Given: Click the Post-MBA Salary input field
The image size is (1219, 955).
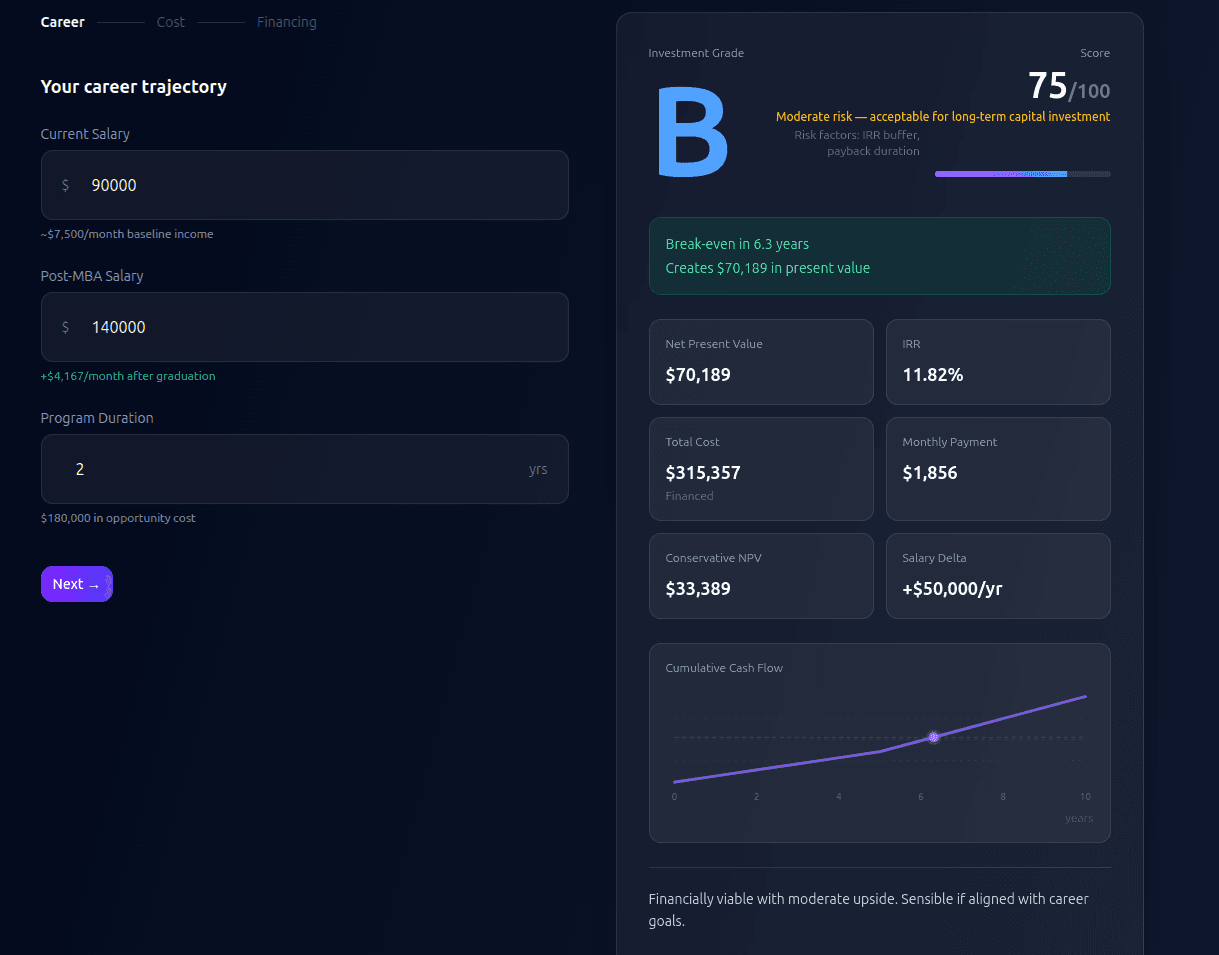Looking at the screenshot, I should tap(304, 326).
